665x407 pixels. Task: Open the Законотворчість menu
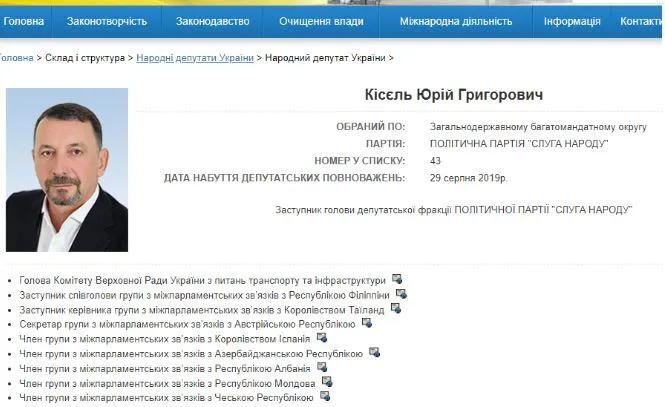(107, 21)
